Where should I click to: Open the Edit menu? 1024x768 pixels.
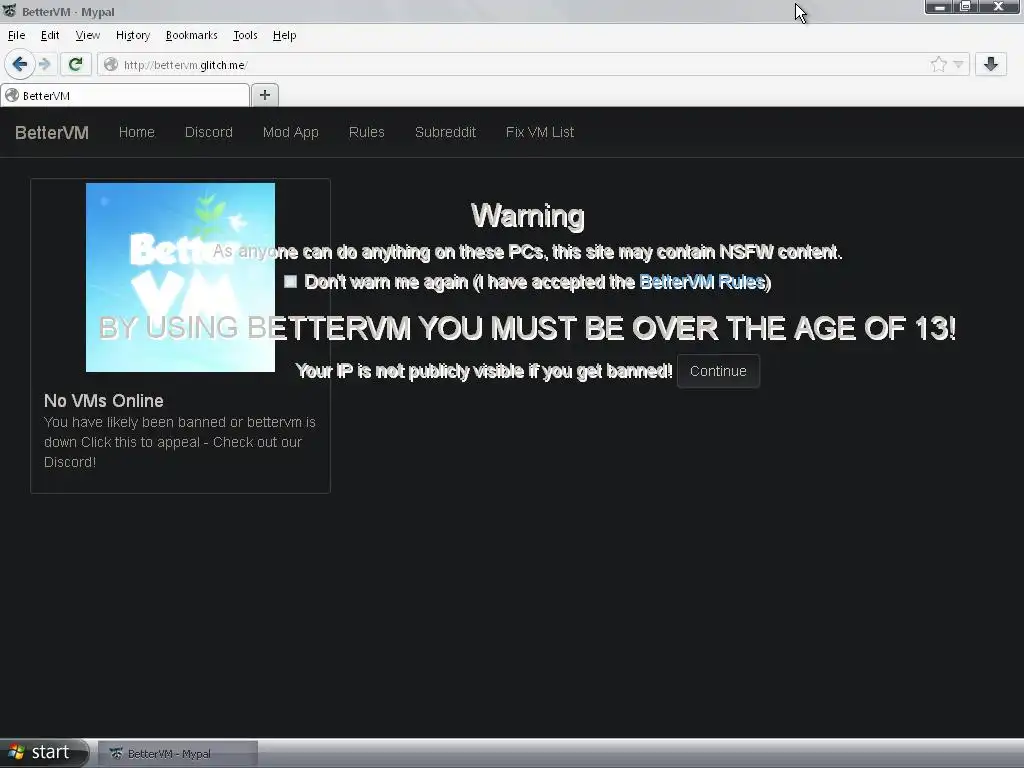(x=50, y=35)
